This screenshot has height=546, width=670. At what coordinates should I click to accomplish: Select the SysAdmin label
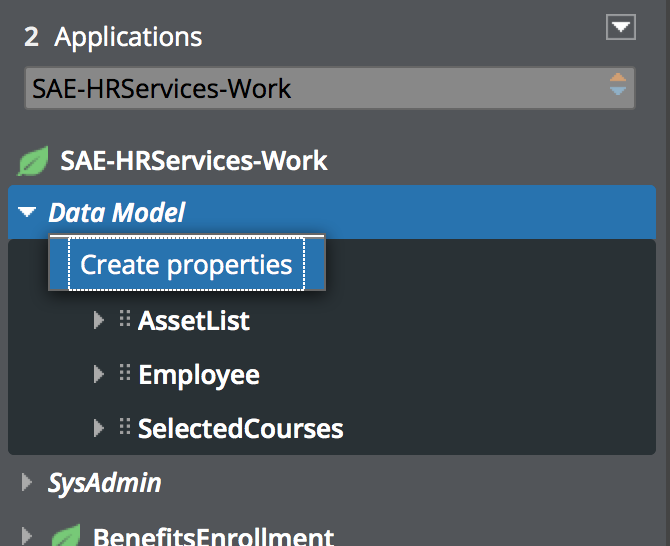click(105, 483)
